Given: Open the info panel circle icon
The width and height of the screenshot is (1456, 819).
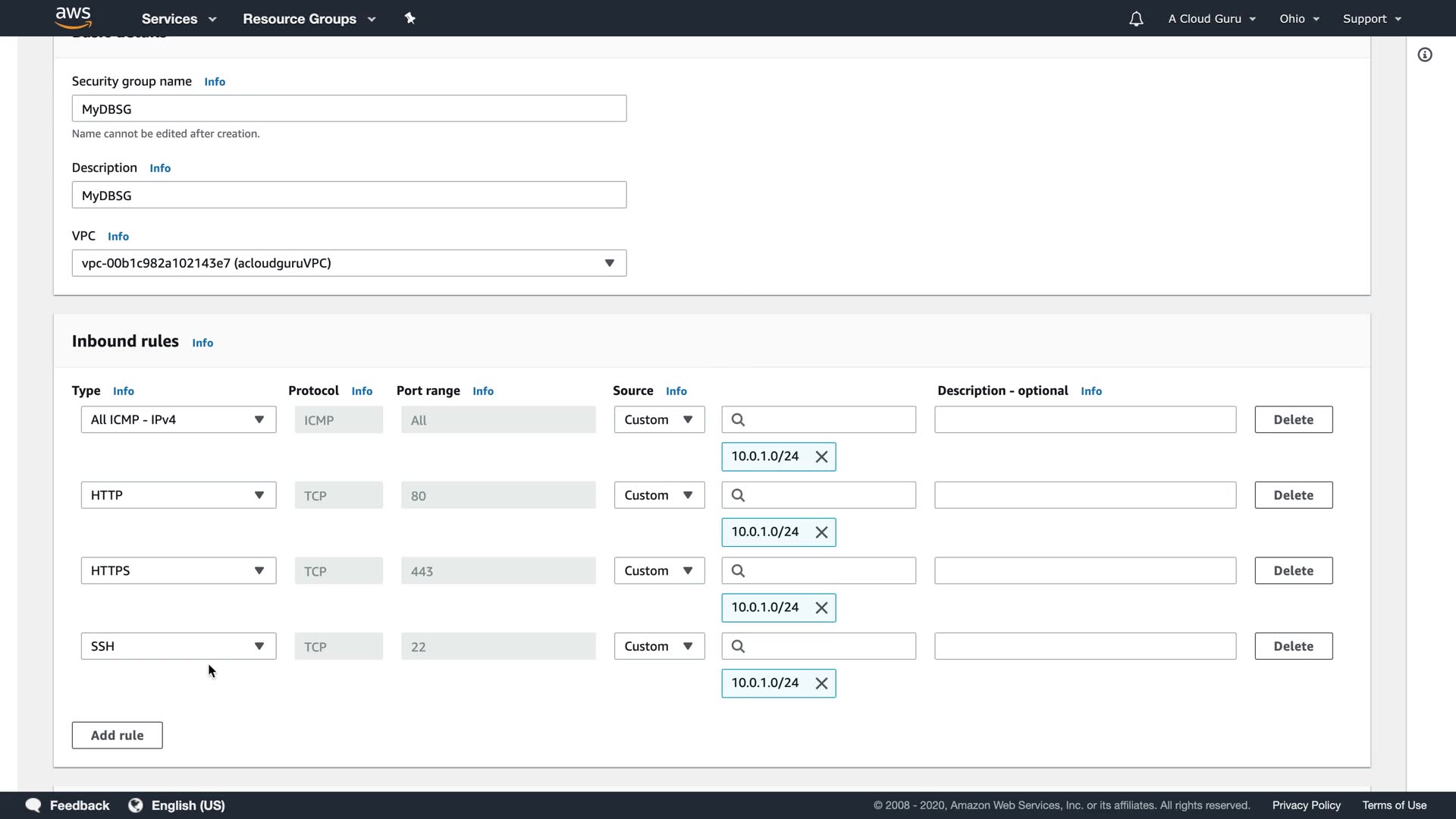Looking at the screenshot, I should [1425, 55].
